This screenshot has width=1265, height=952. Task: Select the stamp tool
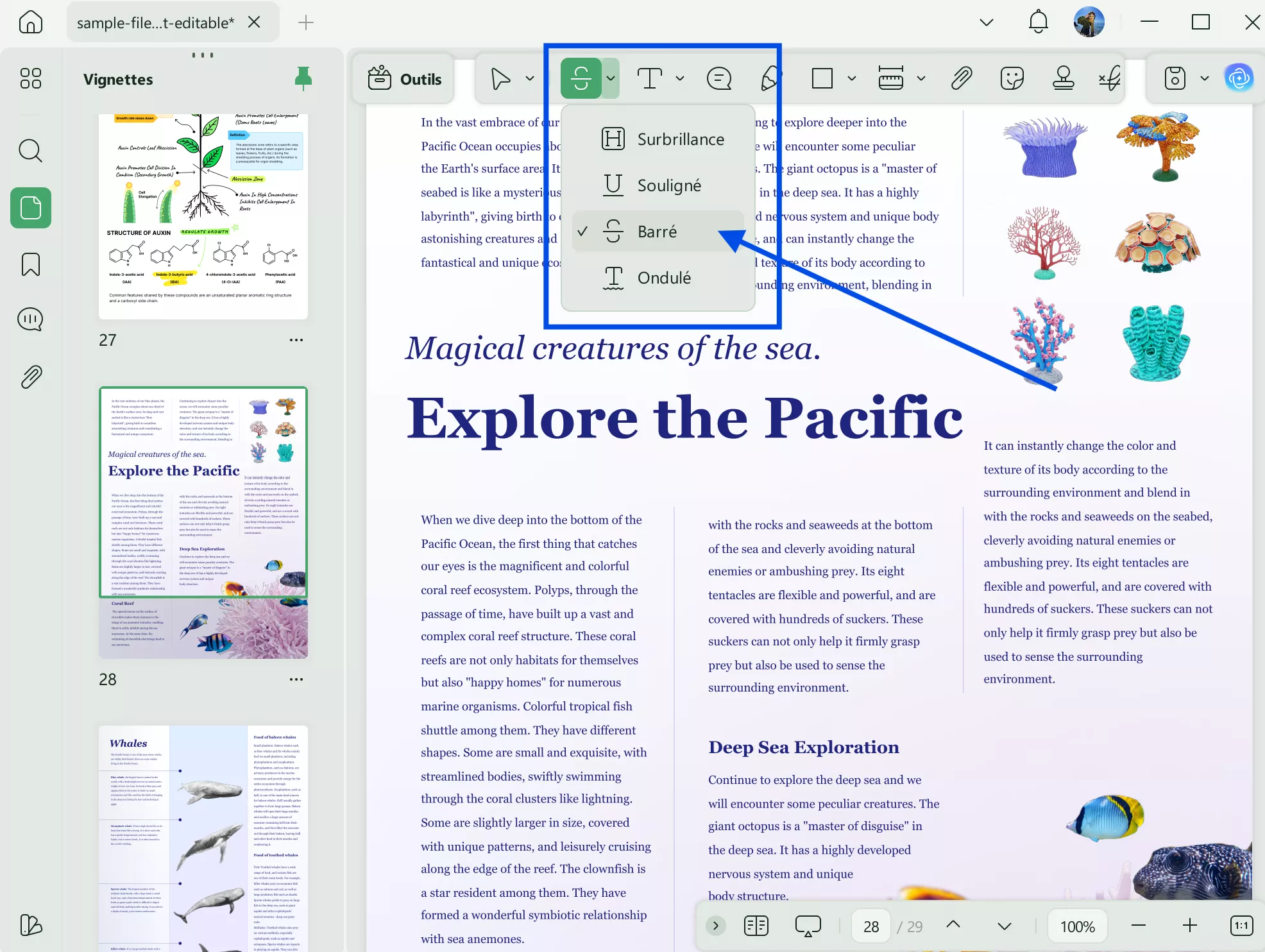pyautogui.click(x=1063, y=78)
